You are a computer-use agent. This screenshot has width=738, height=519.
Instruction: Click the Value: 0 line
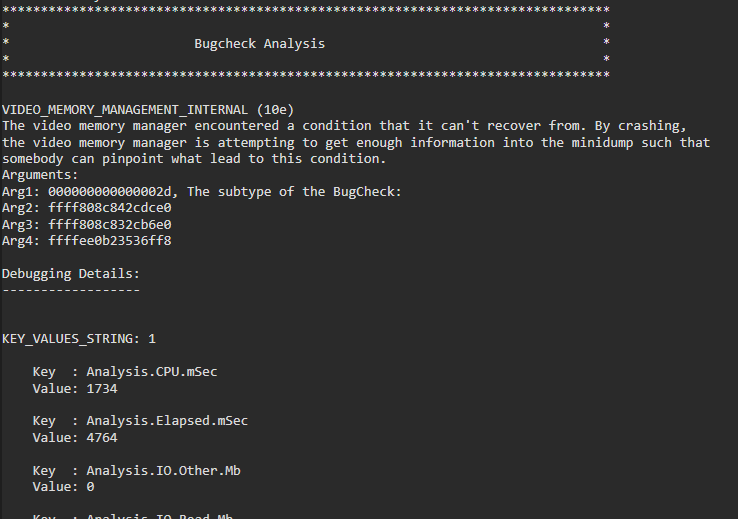coord(63,486)
